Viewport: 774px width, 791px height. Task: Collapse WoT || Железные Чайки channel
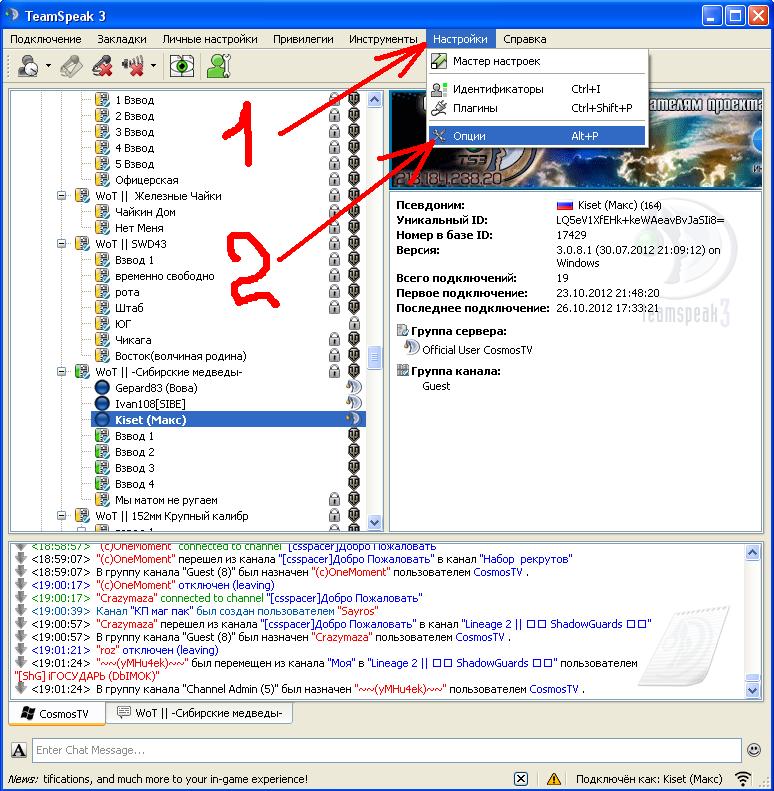click(62, 196)
